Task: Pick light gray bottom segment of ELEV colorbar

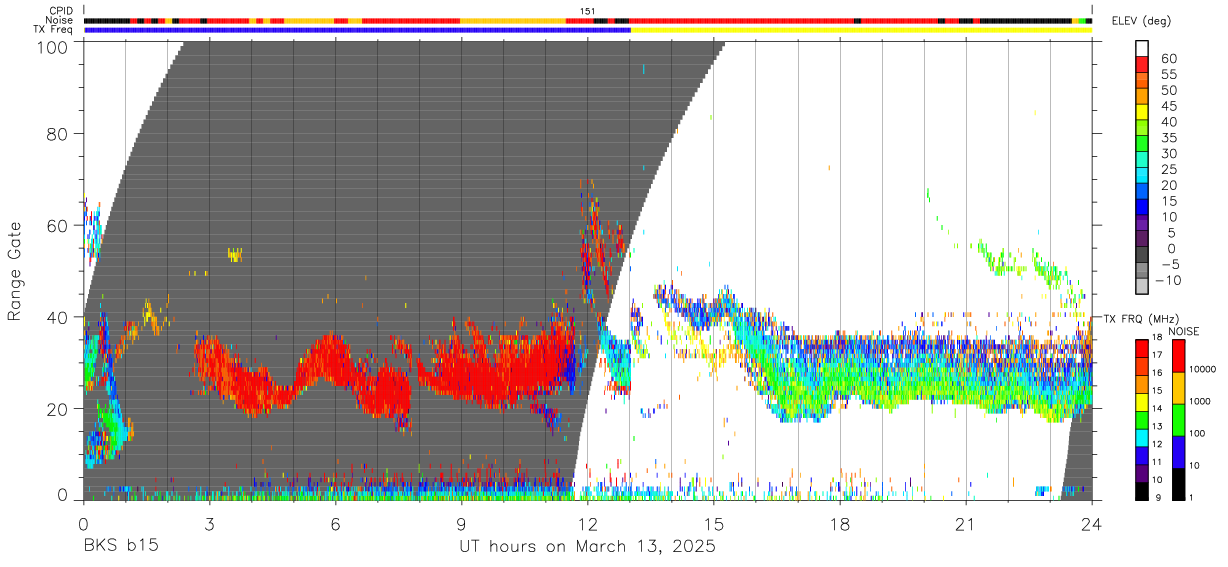Action: (1142, 287)
